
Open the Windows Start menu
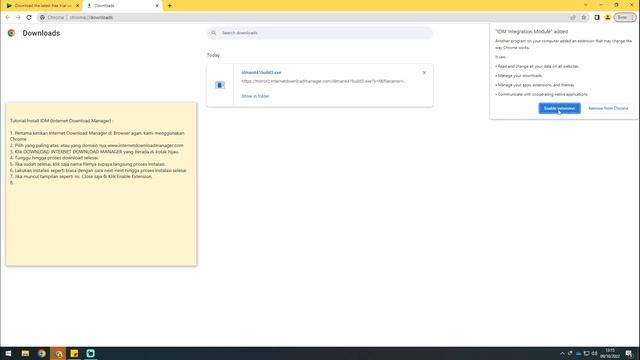pyautogui.click(x=8, y=353)
